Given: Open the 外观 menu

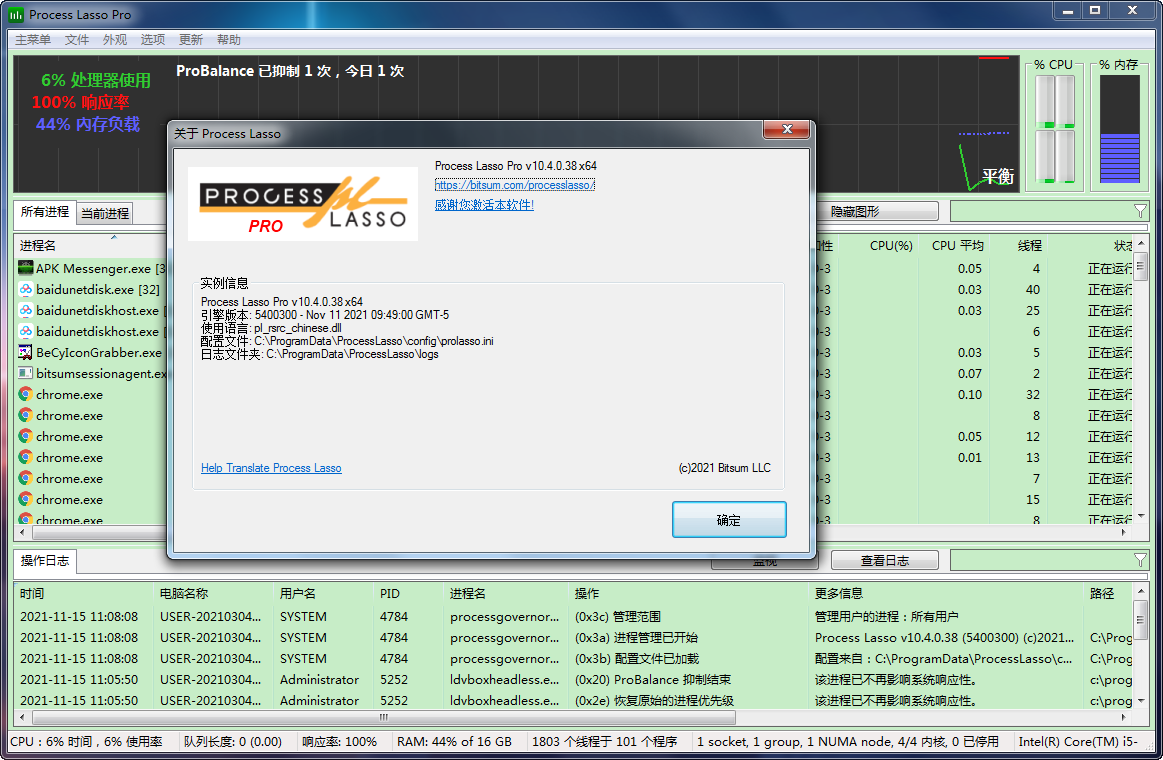Looking at the screenshot, I should [114, 39].
